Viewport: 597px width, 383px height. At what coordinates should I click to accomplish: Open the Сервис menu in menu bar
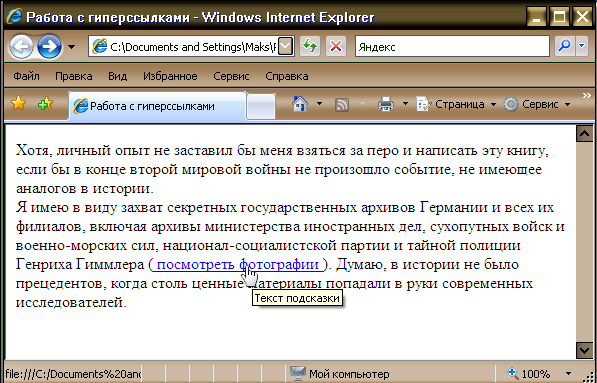(x=231, y=76)
